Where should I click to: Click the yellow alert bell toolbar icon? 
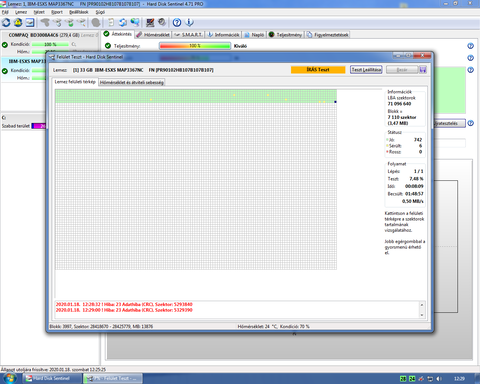[x=18, y=23]
